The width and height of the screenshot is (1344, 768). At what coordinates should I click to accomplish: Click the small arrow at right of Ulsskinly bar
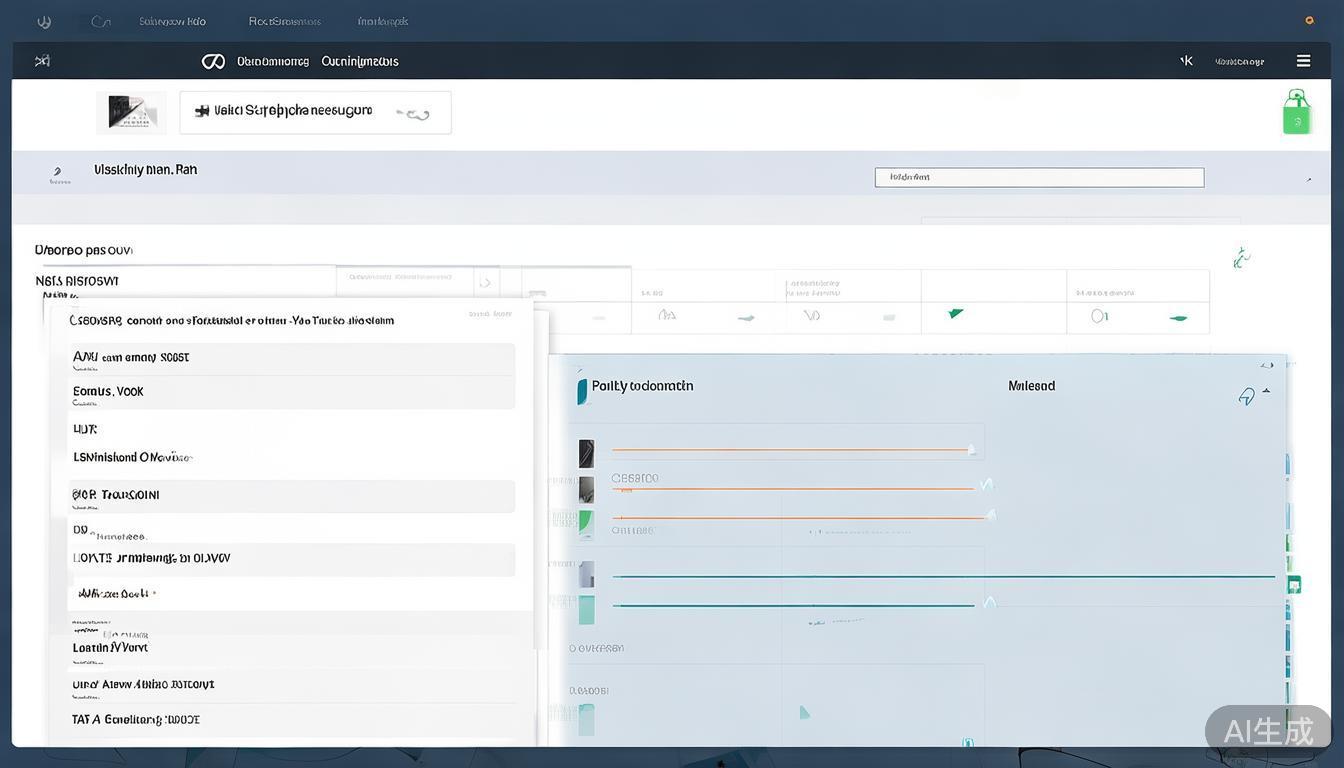1309,179
